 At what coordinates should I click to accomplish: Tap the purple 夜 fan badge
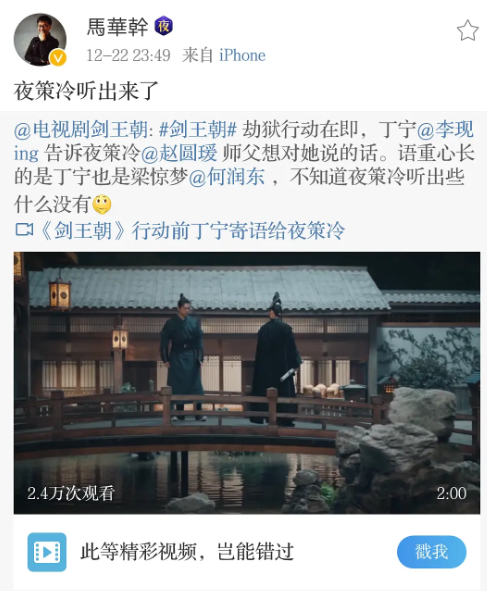coord(164,26)
